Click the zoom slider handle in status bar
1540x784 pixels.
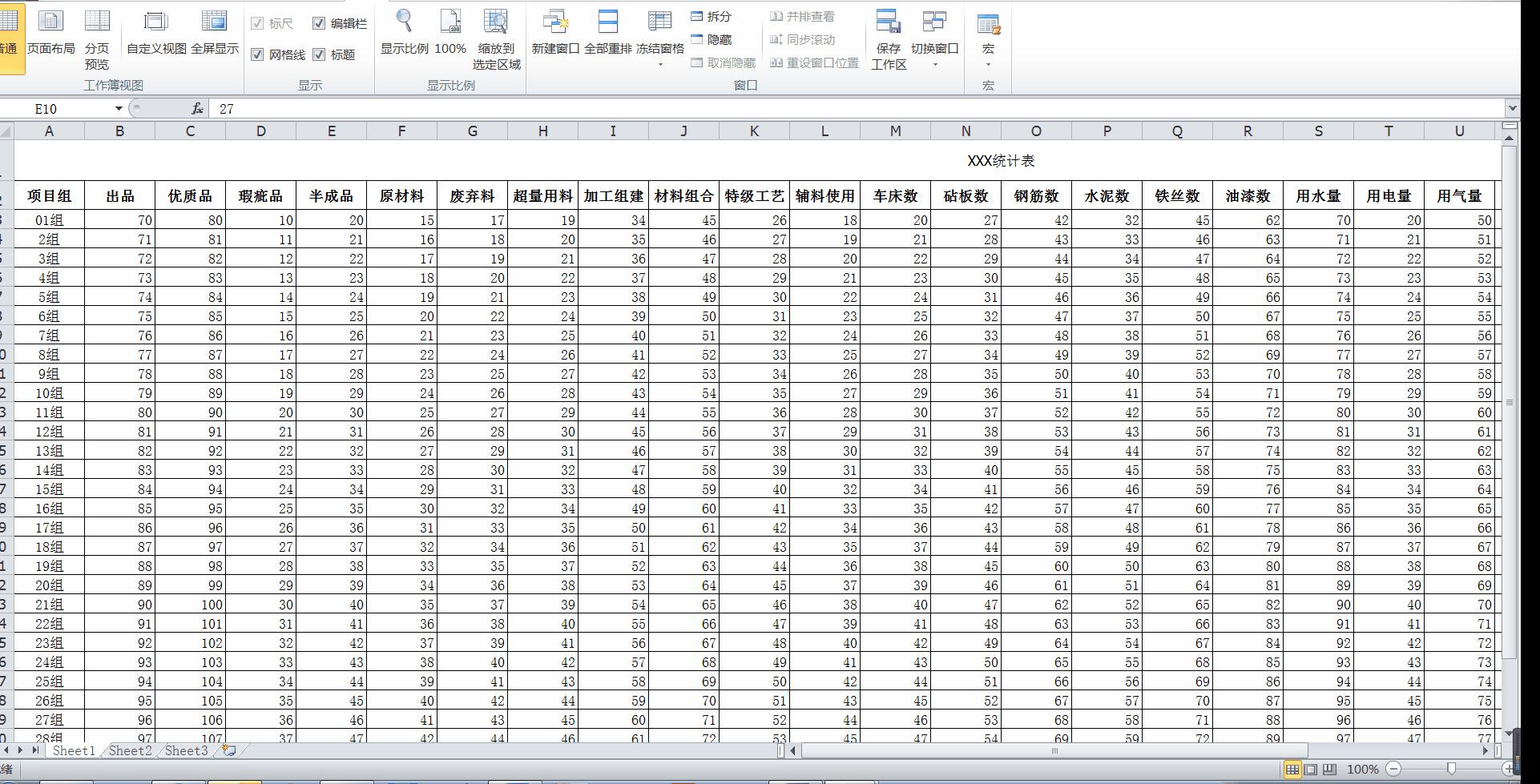1451,769
